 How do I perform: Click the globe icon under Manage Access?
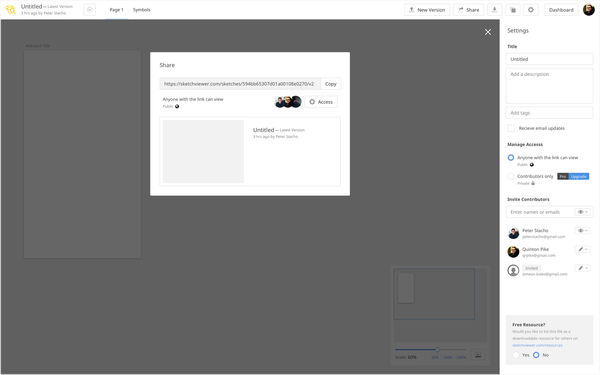(x=532, y=165)
